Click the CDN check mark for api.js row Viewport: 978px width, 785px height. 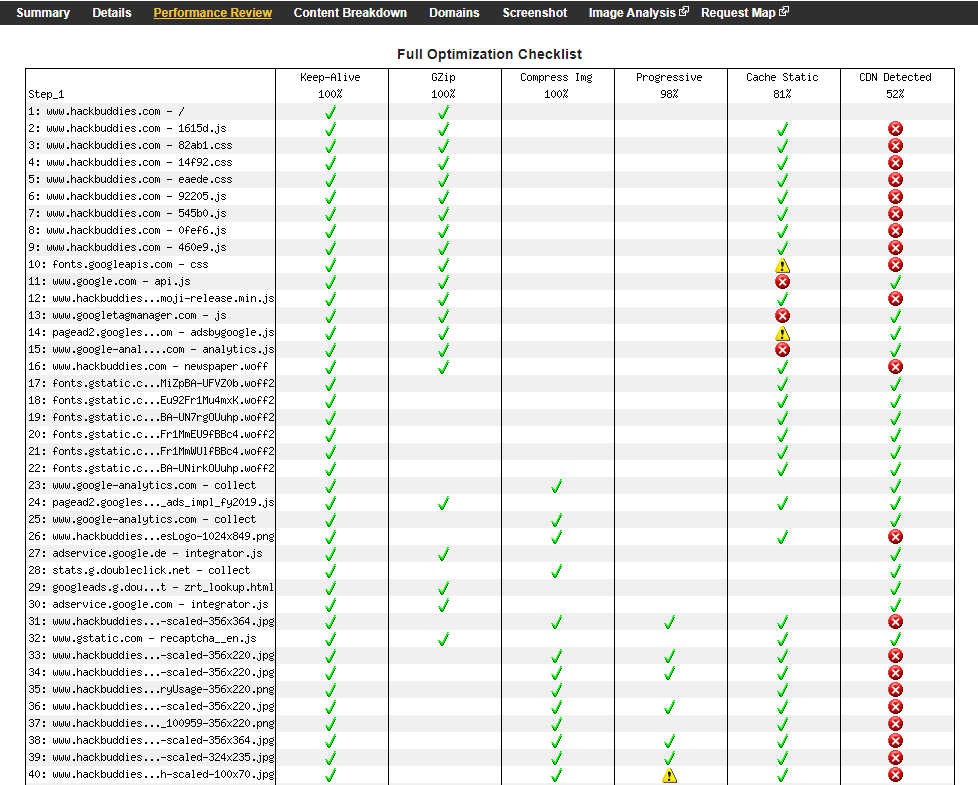coord(895,282)
